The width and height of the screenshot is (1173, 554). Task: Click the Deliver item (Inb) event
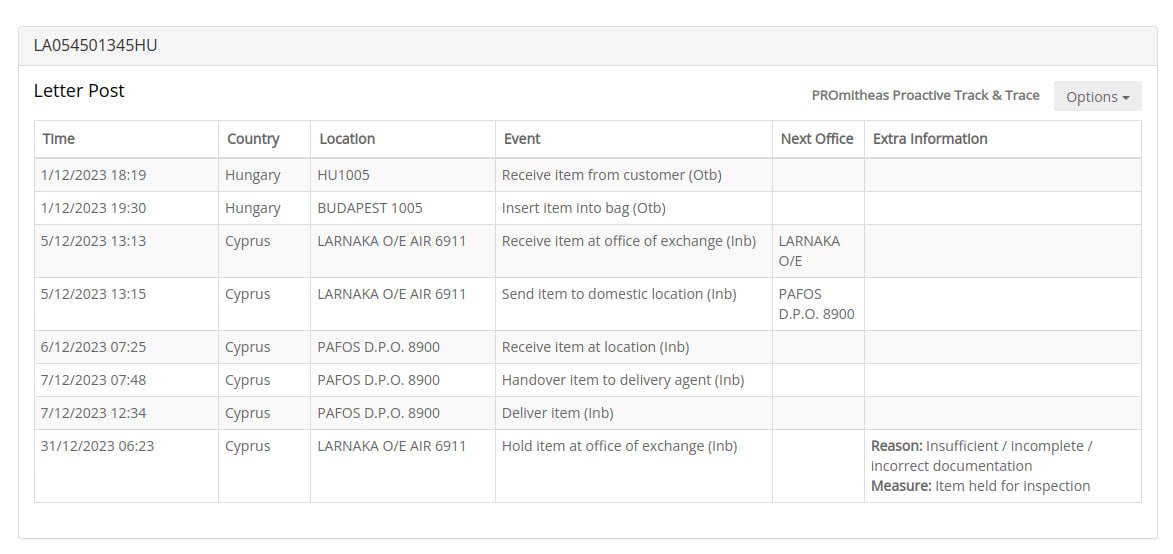pos(557,413)
